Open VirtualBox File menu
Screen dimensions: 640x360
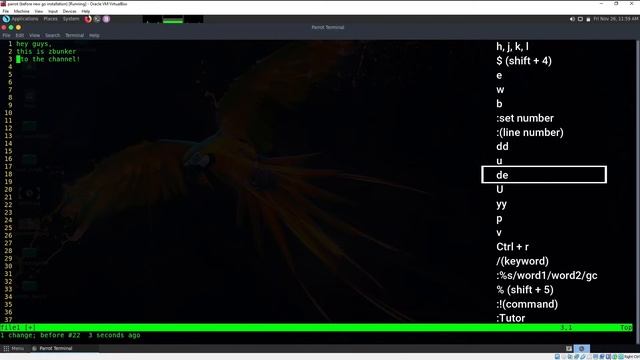click(6, 11)
